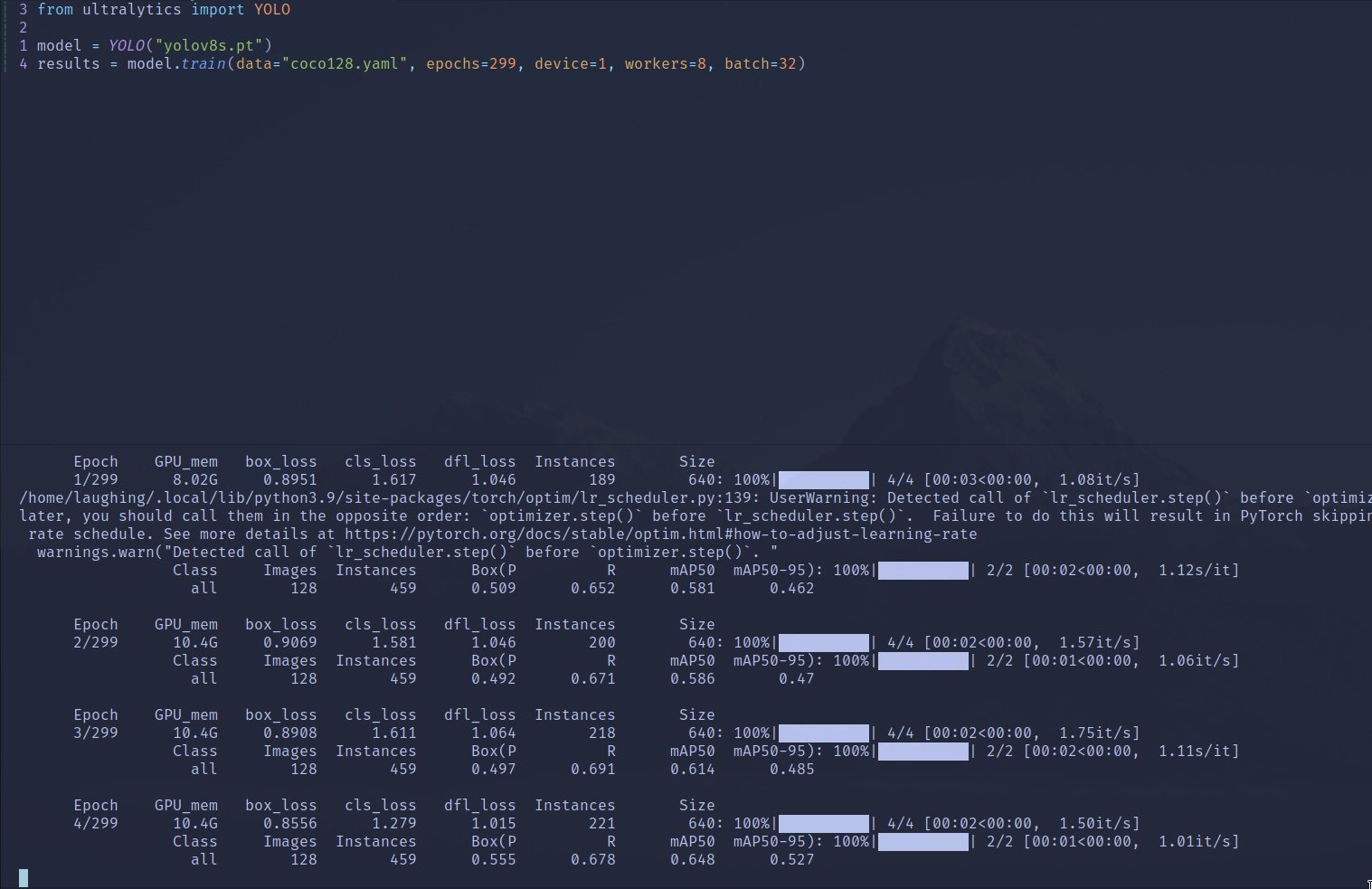The width and height of the screenshot is (1372, 889).
Task: Click the device=1 argument
Action: (x=572, y=63)
